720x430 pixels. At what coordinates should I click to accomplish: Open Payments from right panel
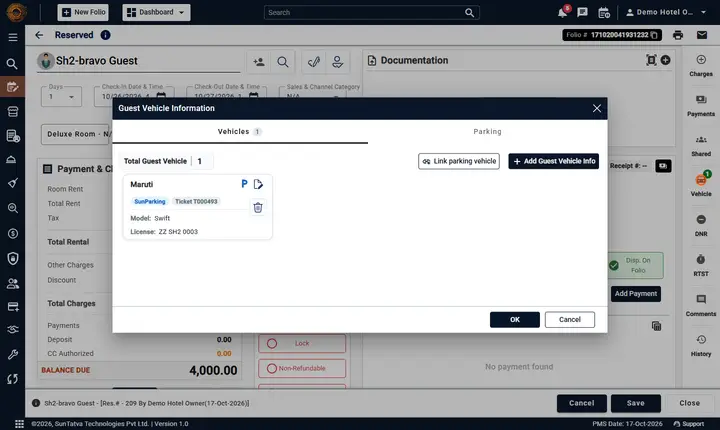[701, 106]
